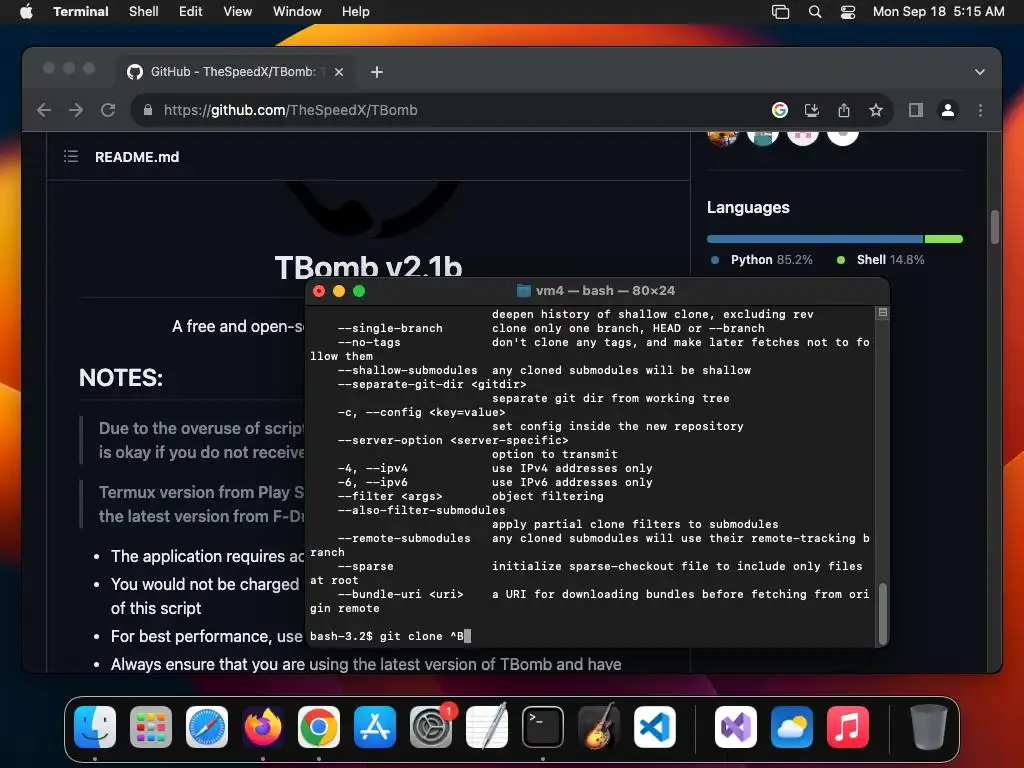Open the Chrome three-dot menu

click(x=980, y=110)
